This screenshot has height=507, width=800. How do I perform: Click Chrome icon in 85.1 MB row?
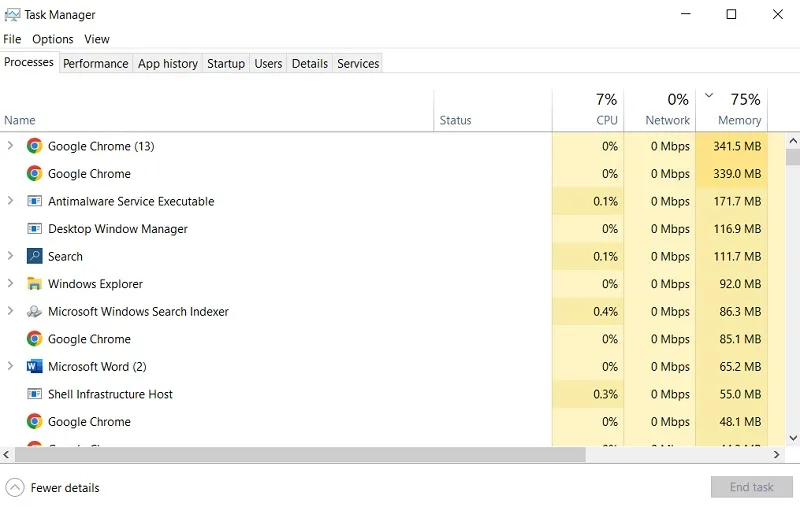click(x=34, y=339)
